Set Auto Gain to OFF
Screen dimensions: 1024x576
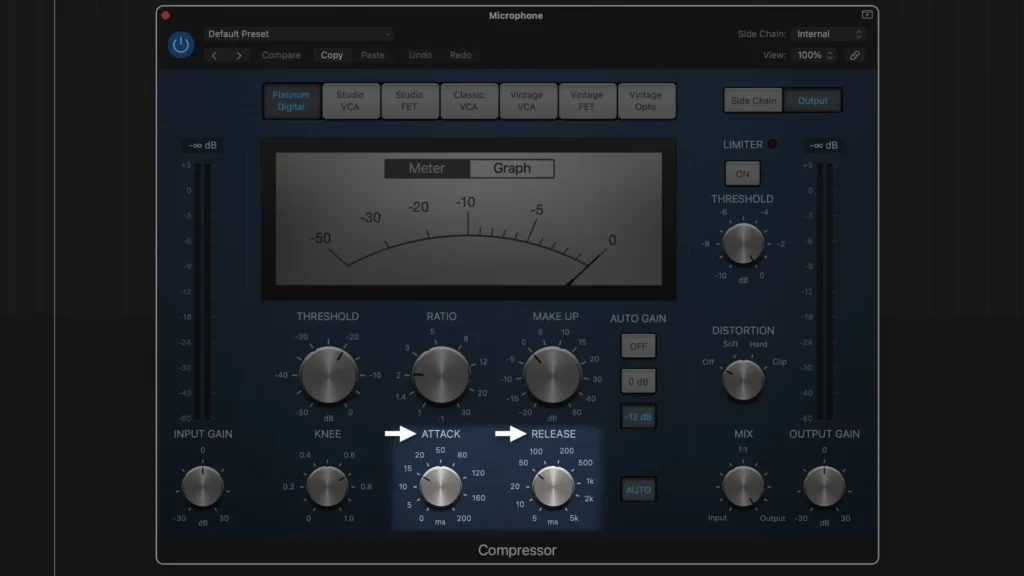[x=638, y=346]
